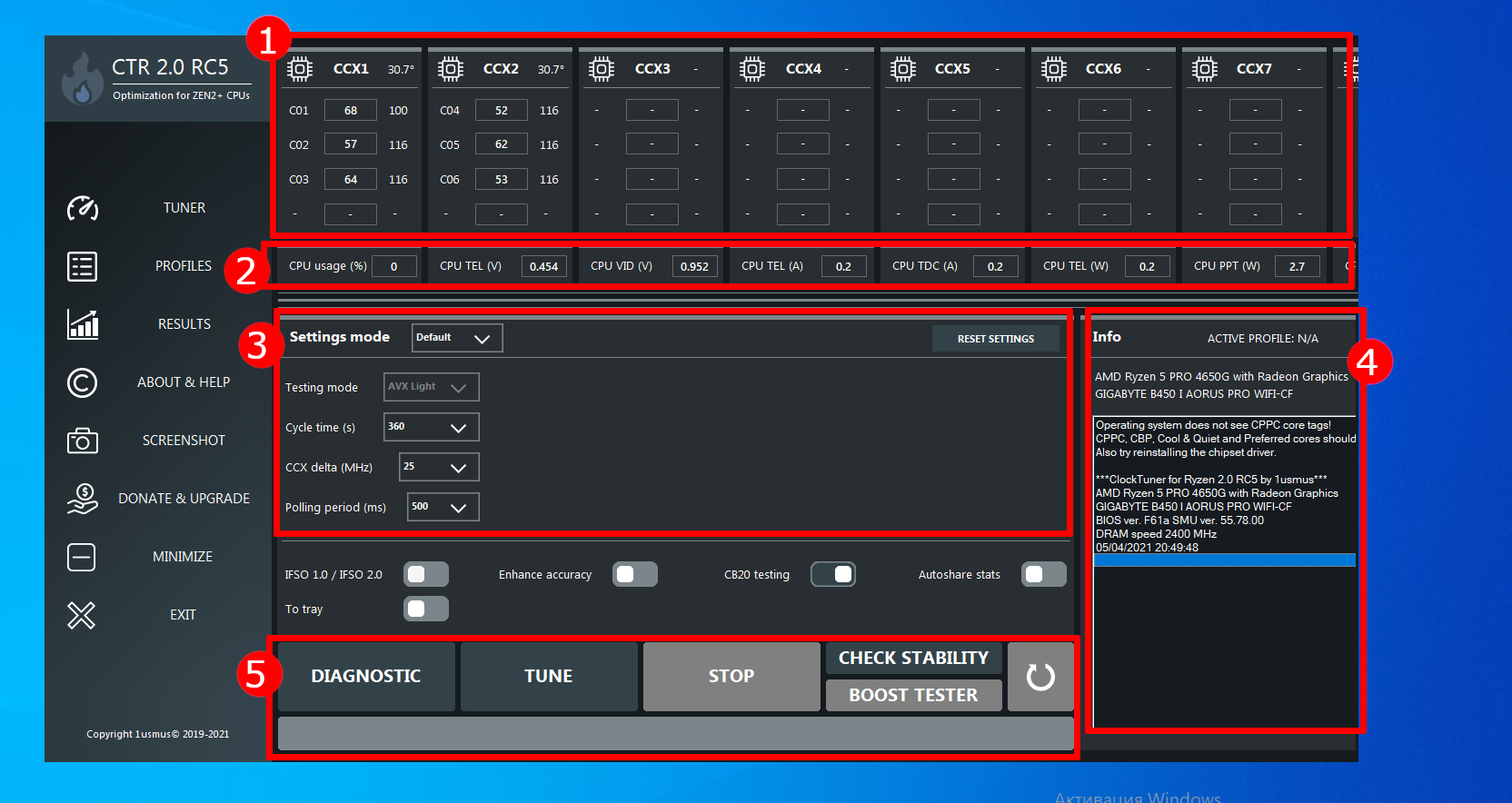The height and width of the screenshot is (803, 1512).
Task: Click the GIGABYTE B450 I AORUS PRO header text
Action: point(1194,394)
